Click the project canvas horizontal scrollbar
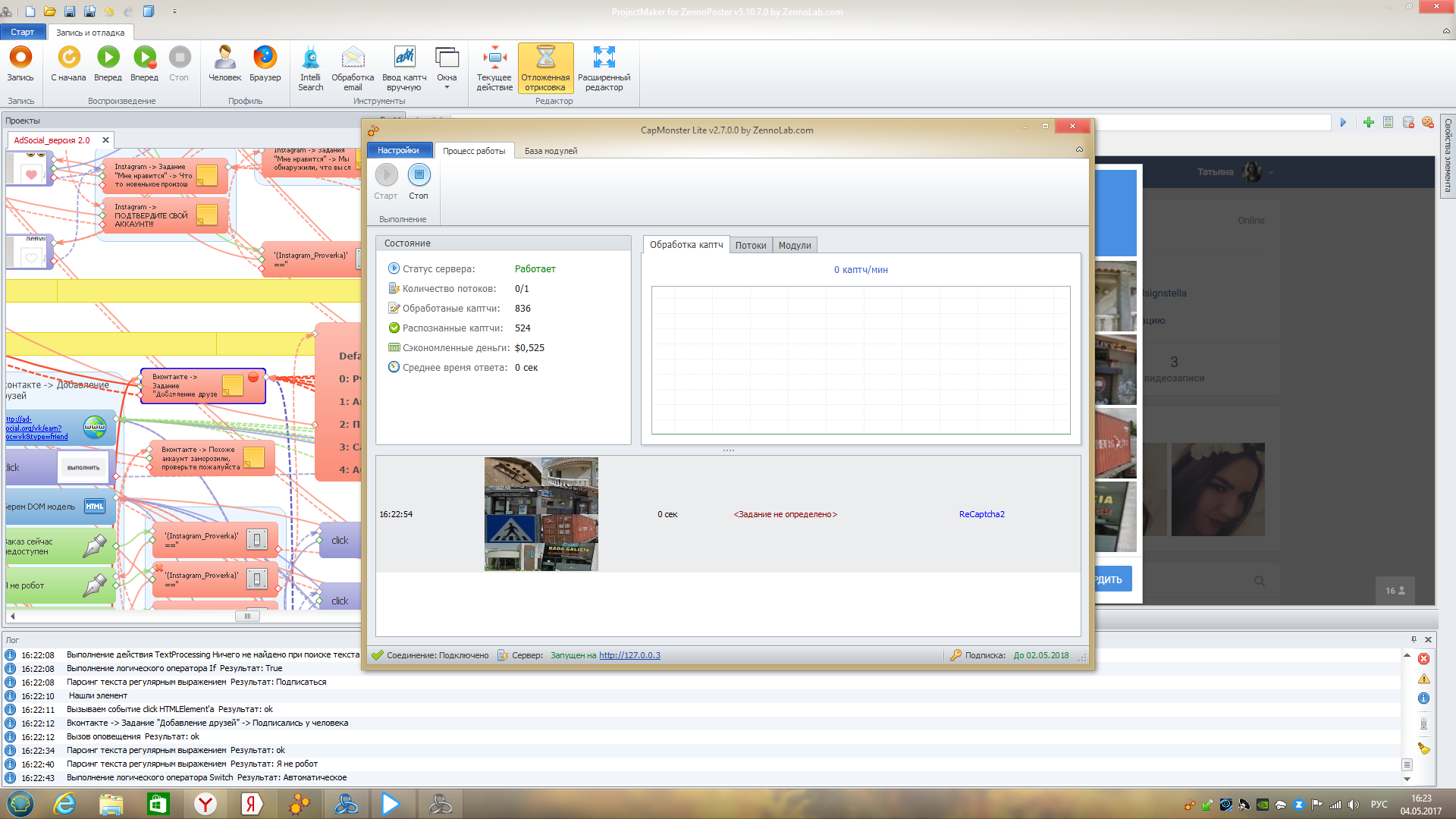The image size is (1456, 819). point(247,616)
